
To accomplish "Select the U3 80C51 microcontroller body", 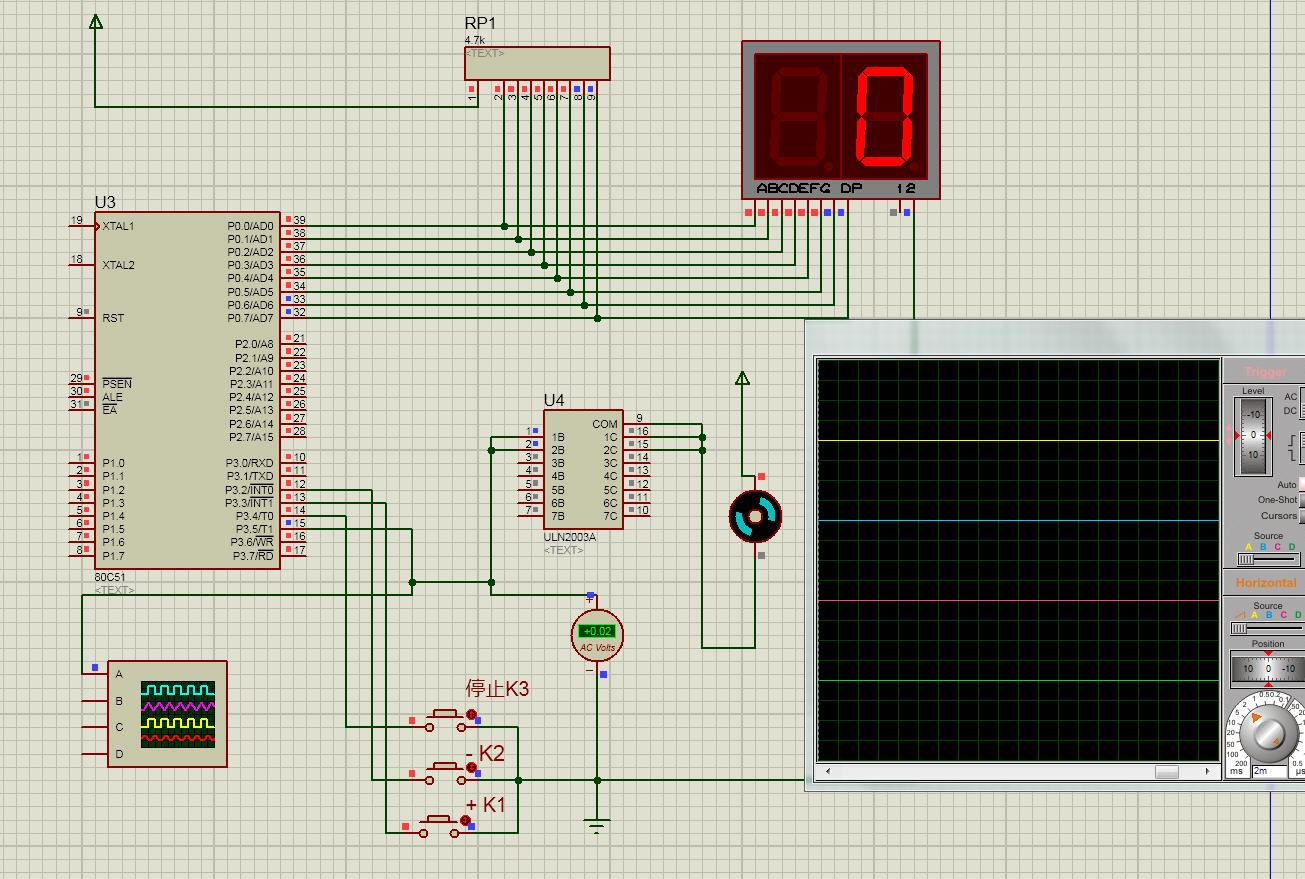I will point(187,390).
